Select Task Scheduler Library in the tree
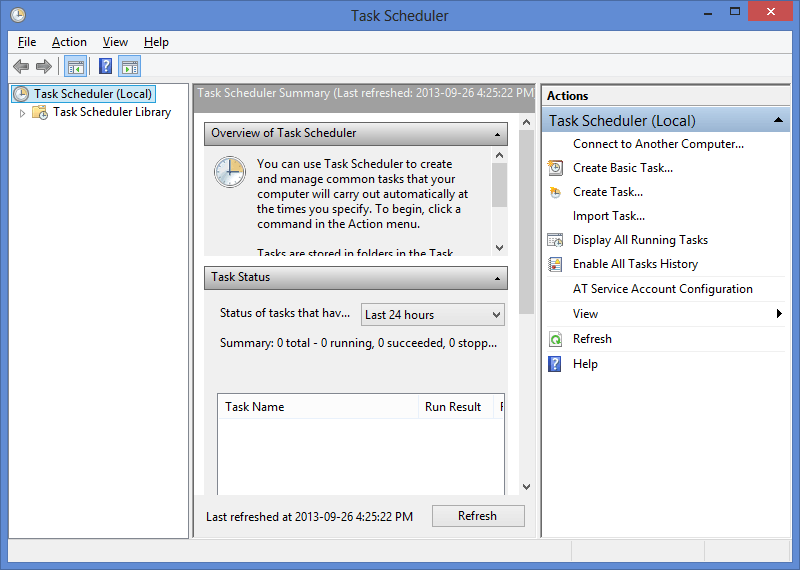800x570 pixels. (112, 112)
